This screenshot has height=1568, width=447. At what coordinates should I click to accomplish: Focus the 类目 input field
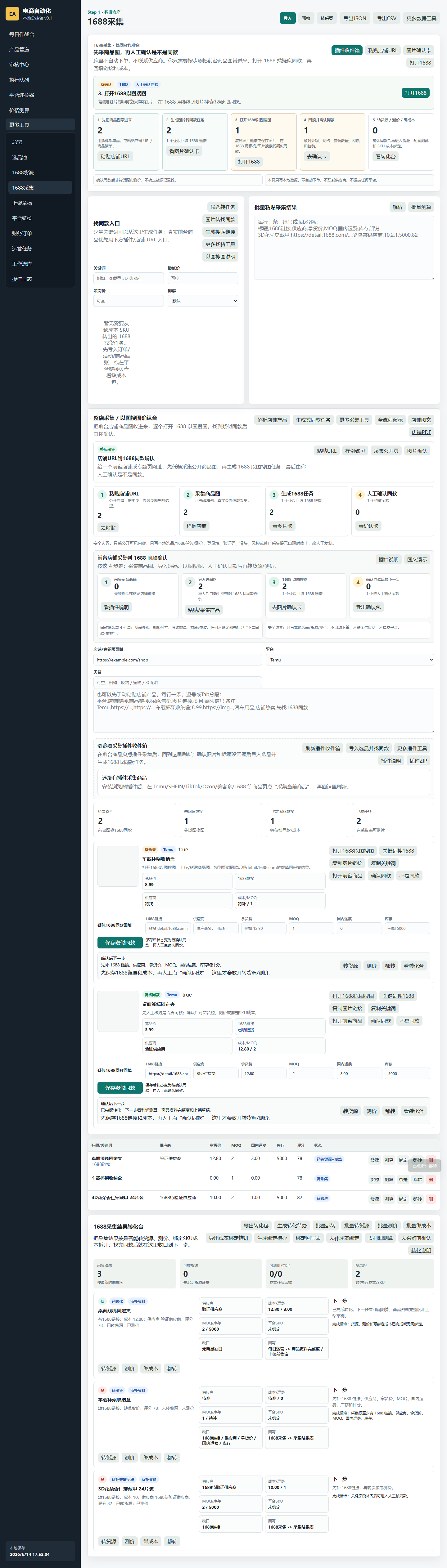point(177,682)
